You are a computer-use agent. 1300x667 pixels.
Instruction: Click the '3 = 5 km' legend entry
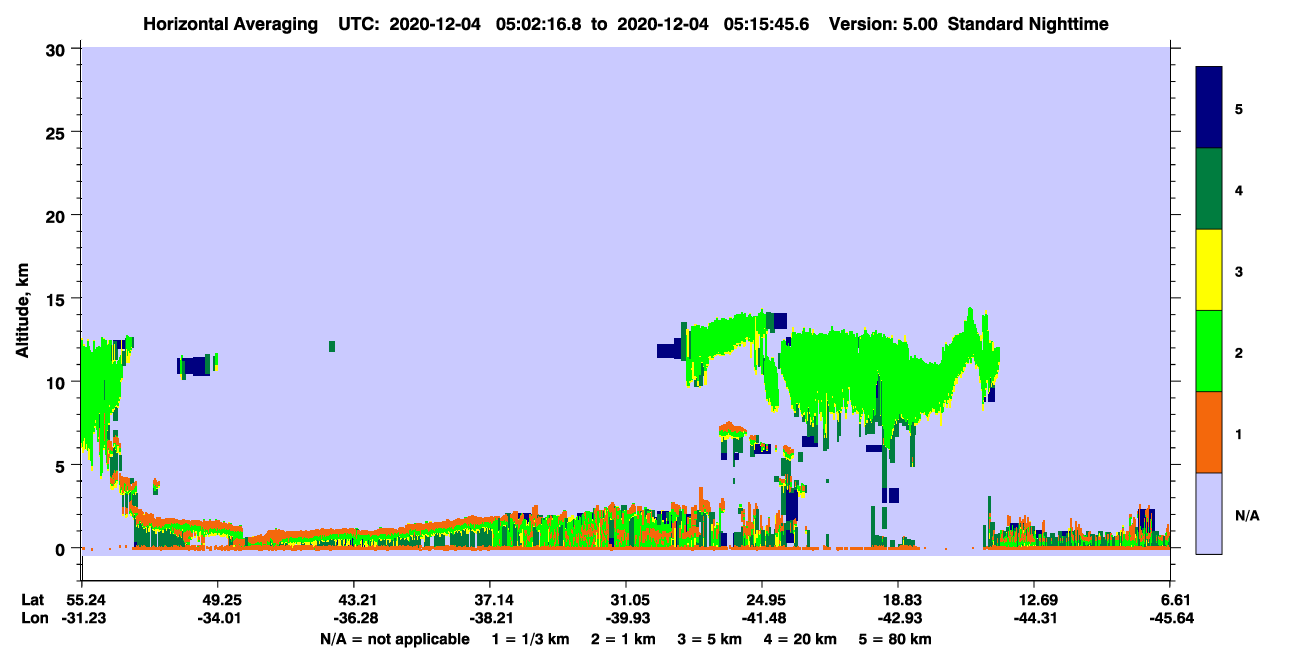(x=713, y=639)
